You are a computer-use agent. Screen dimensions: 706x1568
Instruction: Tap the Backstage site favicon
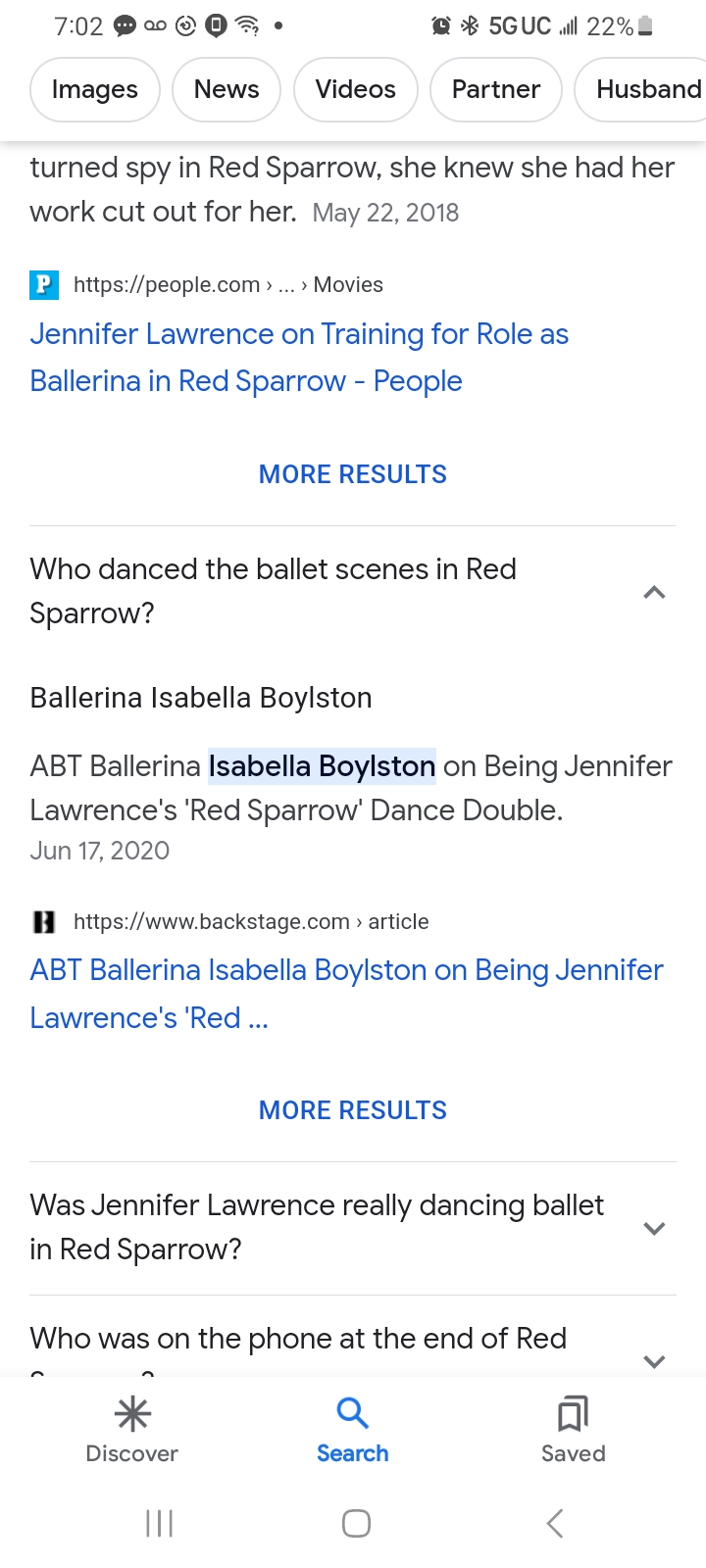[44, 922]
